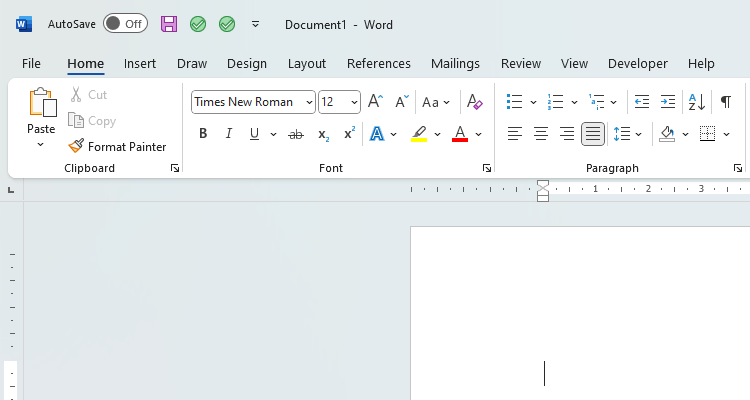Image resolution: width=750 pixels, height=400 pixels.
Task: Open Text Effects dropdown arrow
Action: click(x=394, y=134)
